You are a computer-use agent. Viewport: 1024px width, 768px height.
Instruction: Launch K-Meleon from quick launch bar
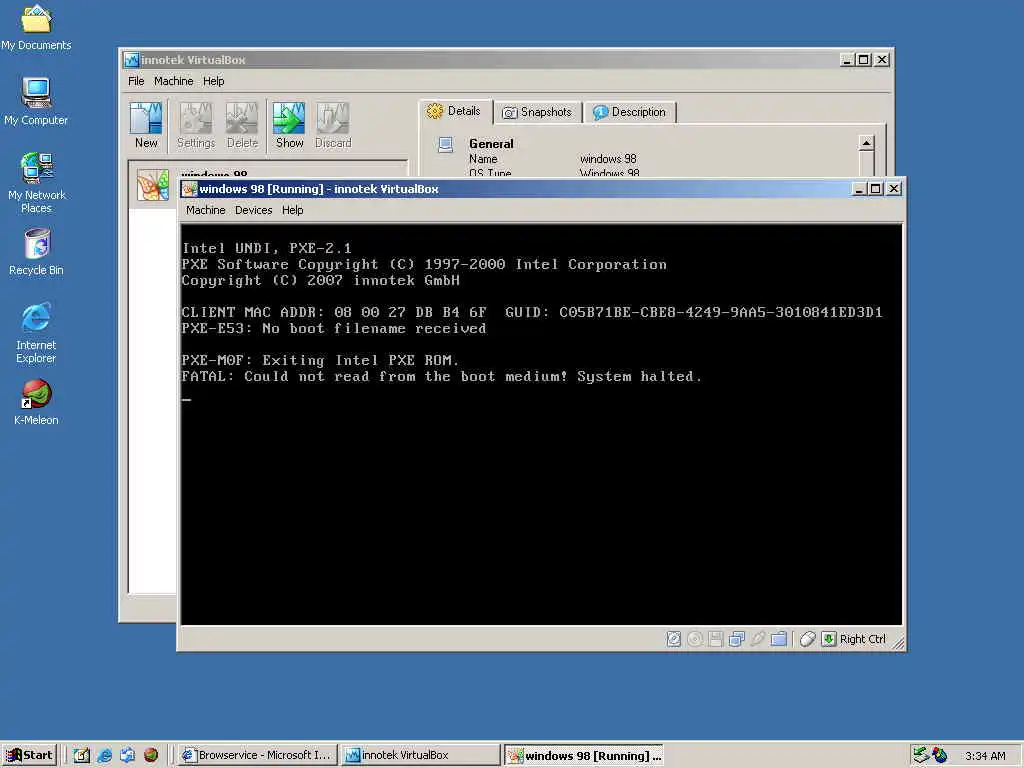(x=151, y=755)
